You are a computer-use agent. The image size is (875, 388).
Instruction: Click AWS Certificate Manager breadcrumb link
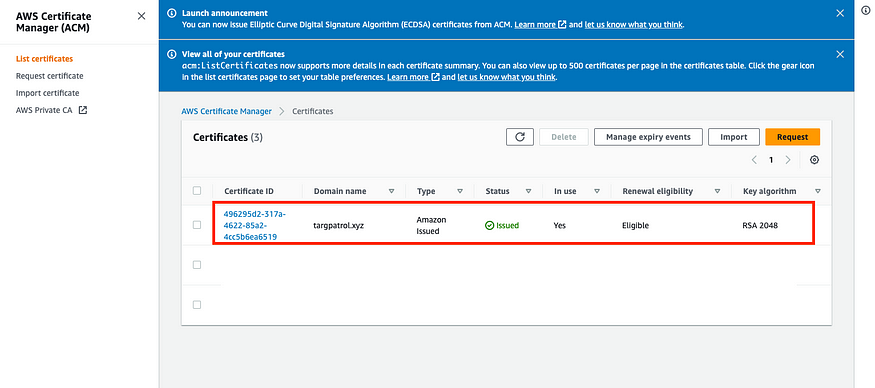click(x=227, y=111)
